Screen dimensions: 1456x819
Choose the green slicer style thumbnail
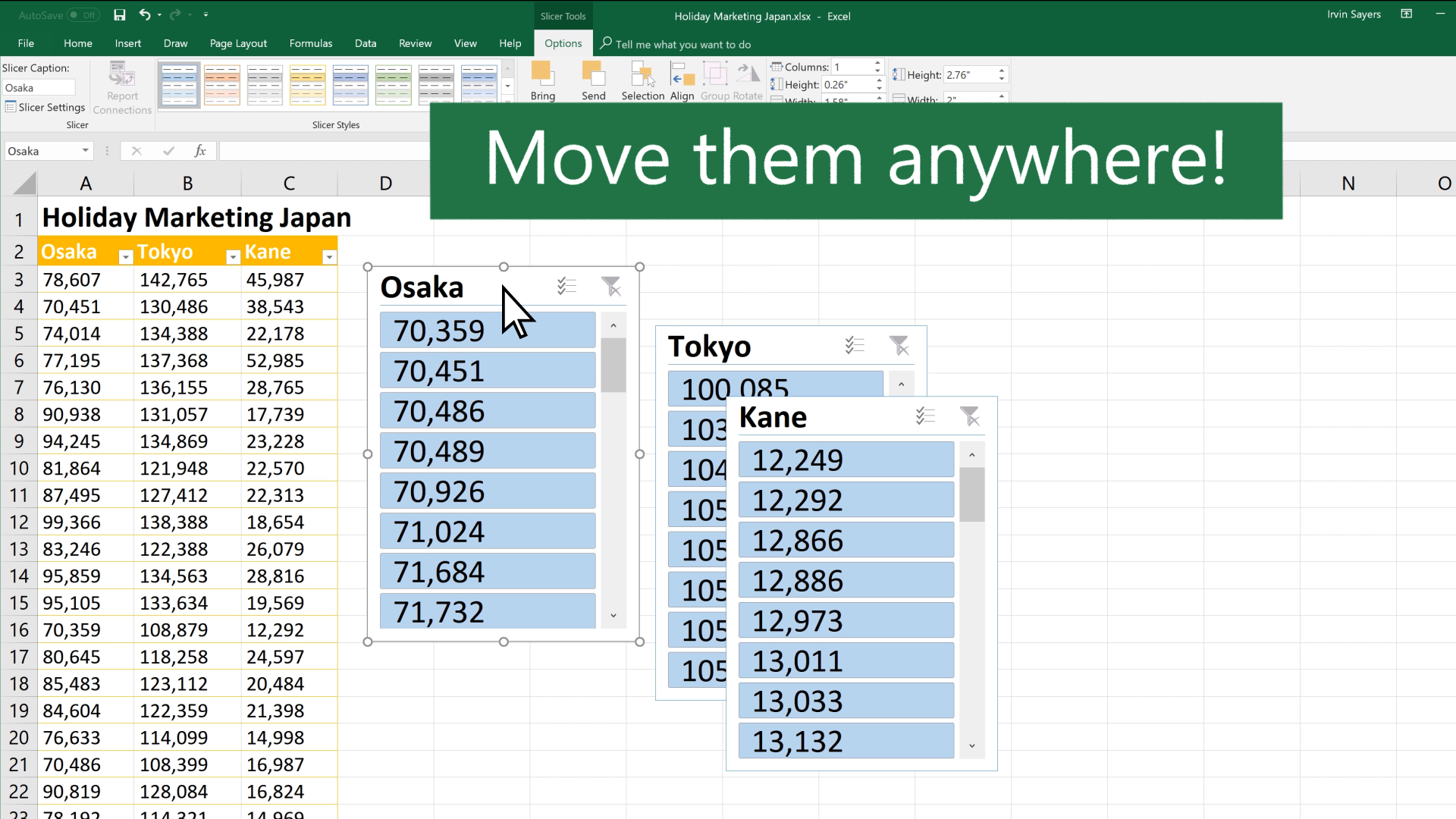coord(394,84)
